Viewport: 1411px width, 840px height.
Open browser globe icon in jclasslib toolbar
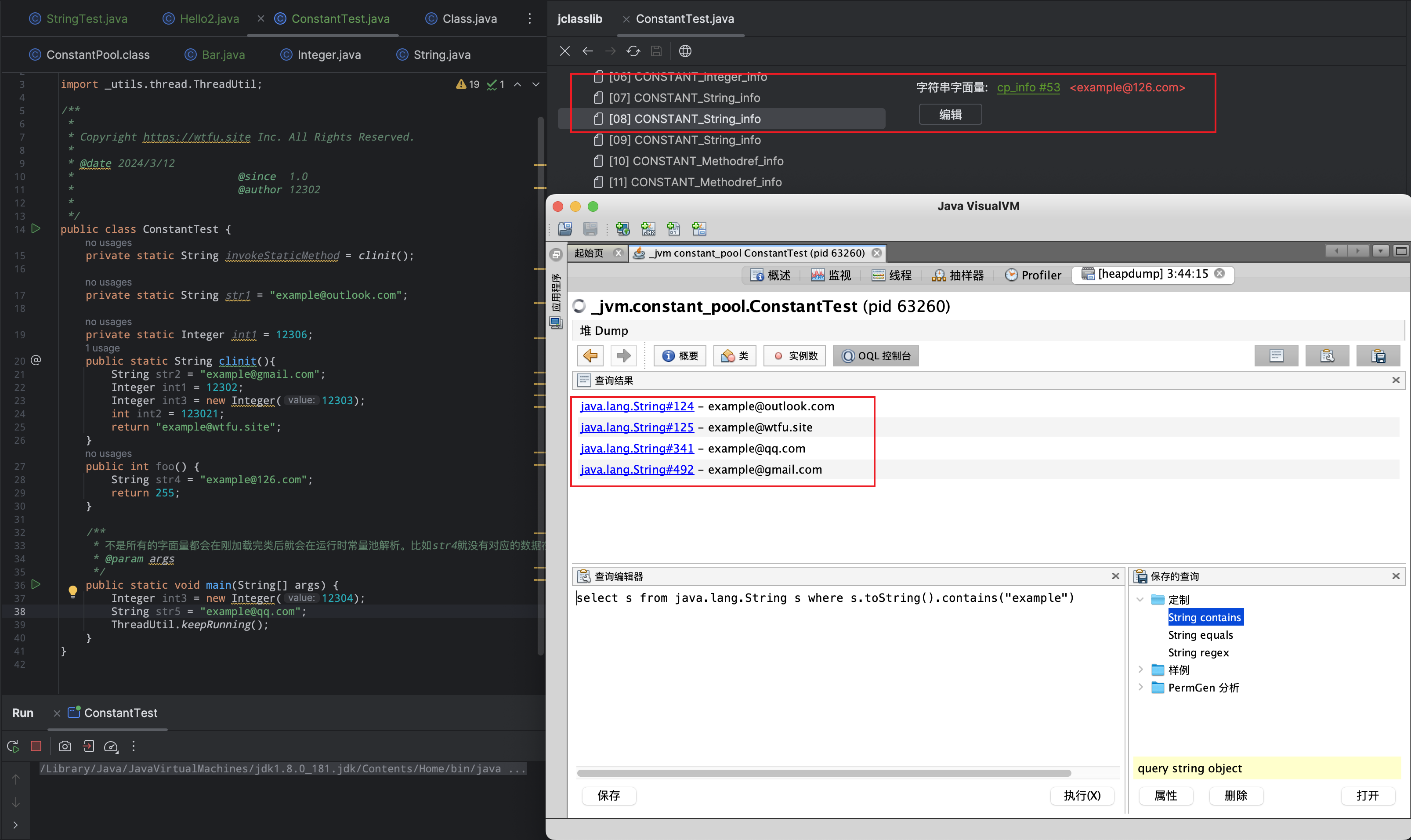coord(685,51)
